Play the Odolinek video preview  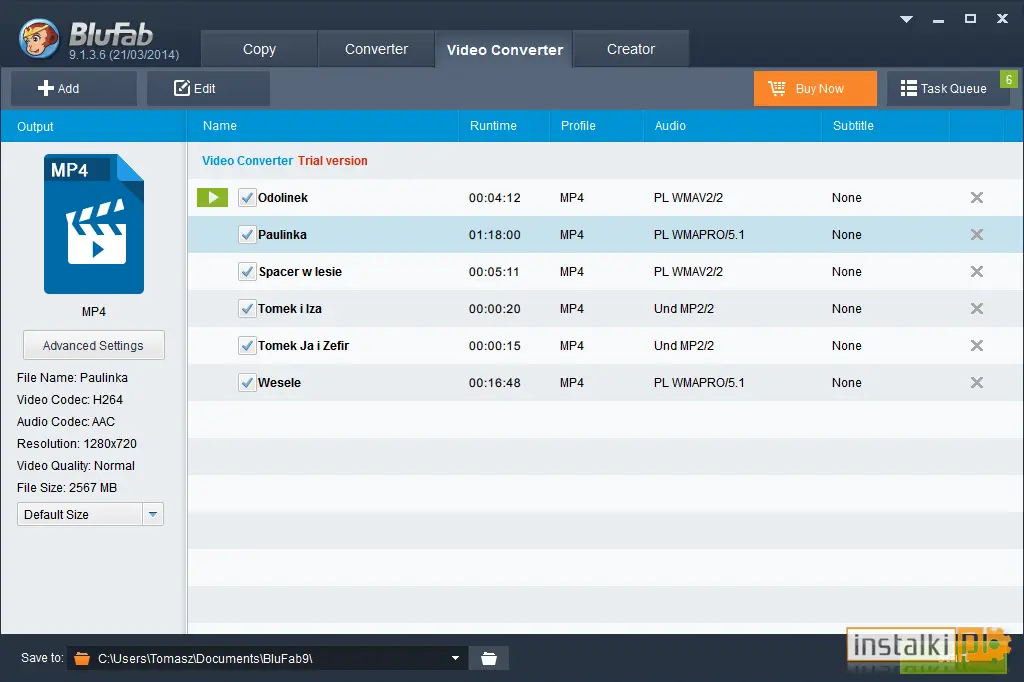(212, 197)
